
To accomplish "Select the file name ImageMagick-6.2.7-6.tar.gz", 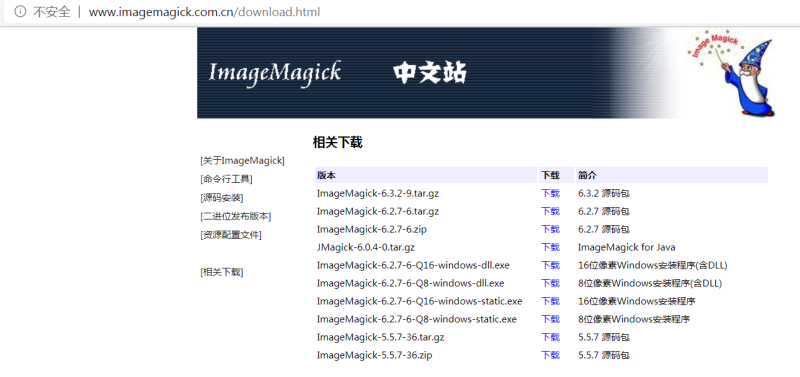I will coord(378,211).
